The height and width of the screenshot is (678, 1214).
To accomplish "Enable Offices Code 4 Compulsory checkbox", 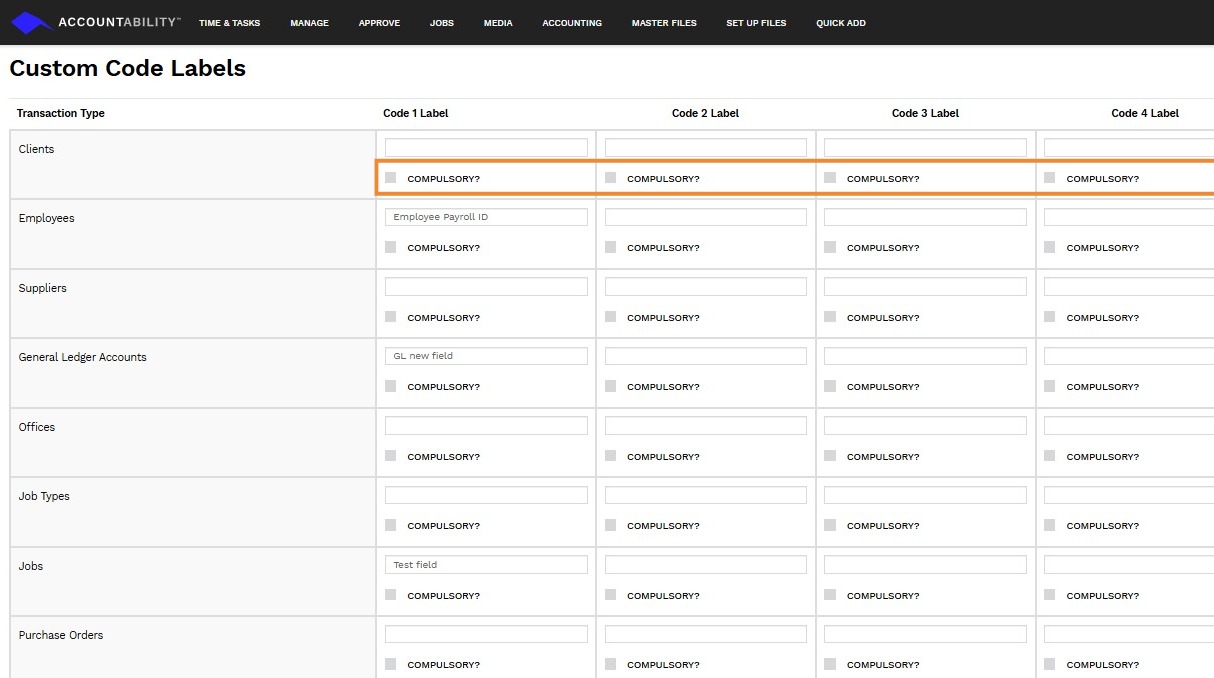I will [1050, 456].
